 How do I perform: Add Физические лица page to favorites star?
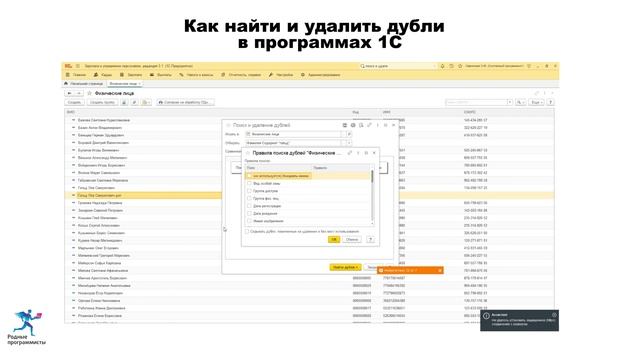click(x=89, y=93)
